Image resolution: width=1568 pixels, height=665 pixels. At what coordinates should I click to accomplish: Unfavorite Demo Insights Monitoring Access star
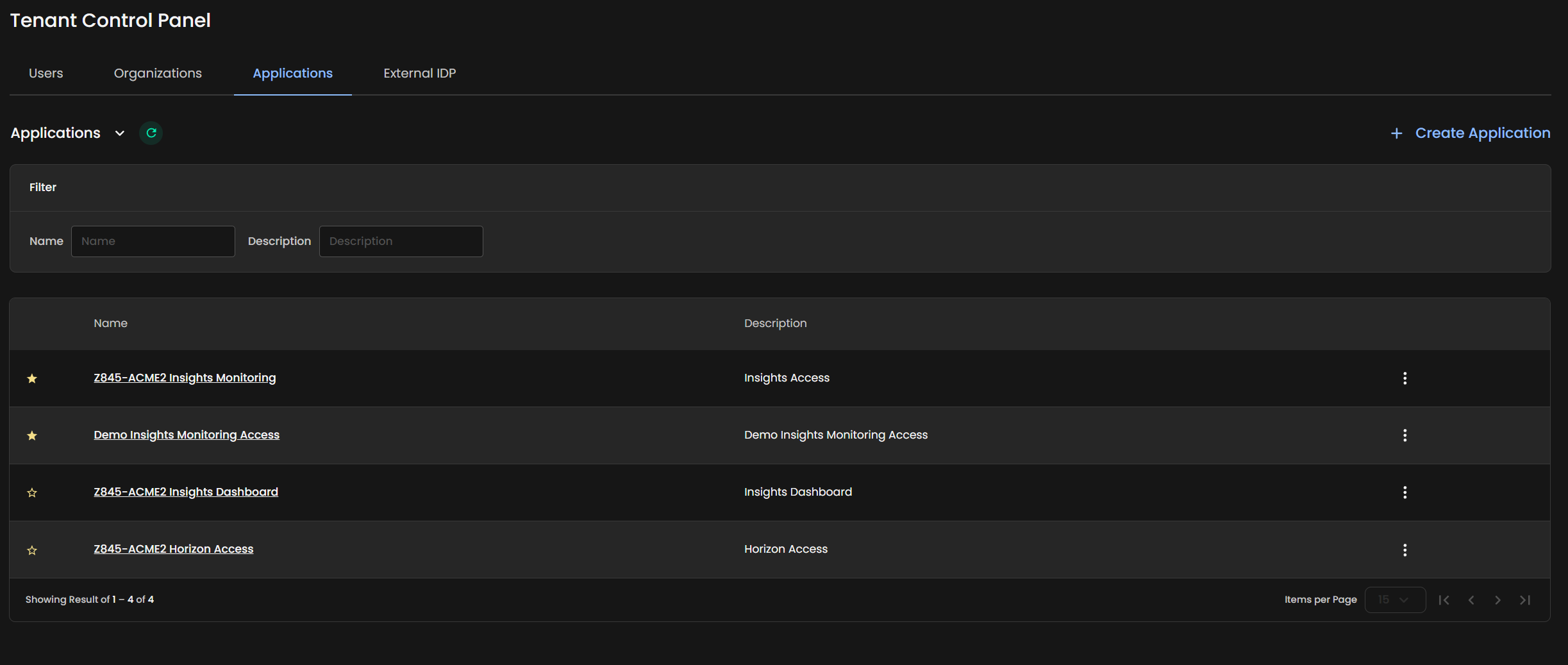tap(32, 435)
